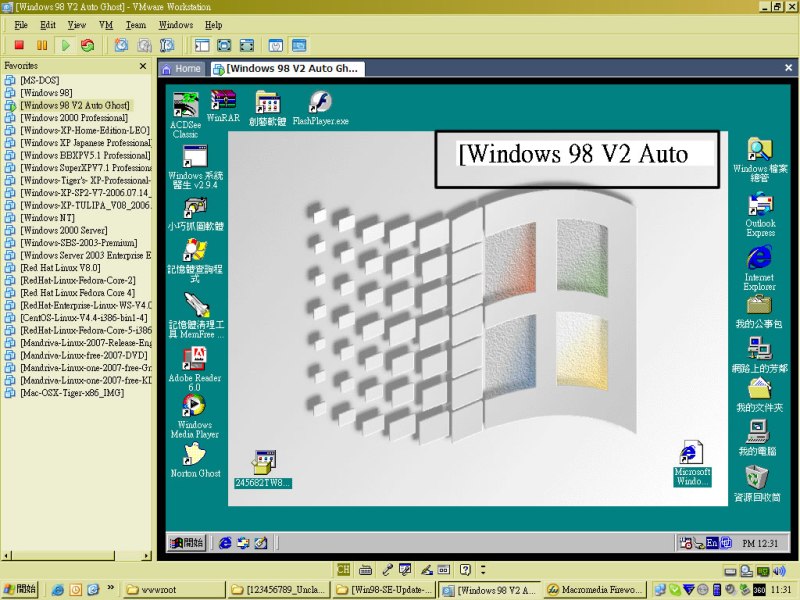800x600 pixels.
Task: Select the Norton Ghost desktop icon
Action: (x=195, y=461)
